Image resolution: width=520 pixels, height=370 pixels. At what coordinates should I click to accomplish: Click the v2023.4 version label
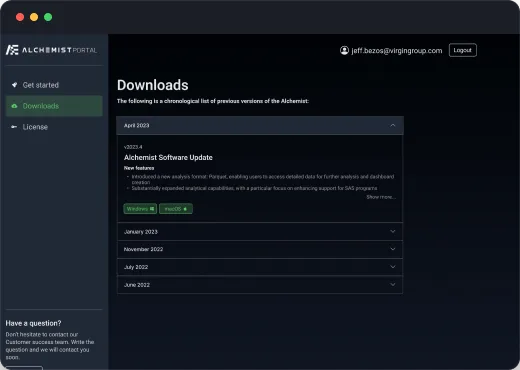[x=133, y=147]
